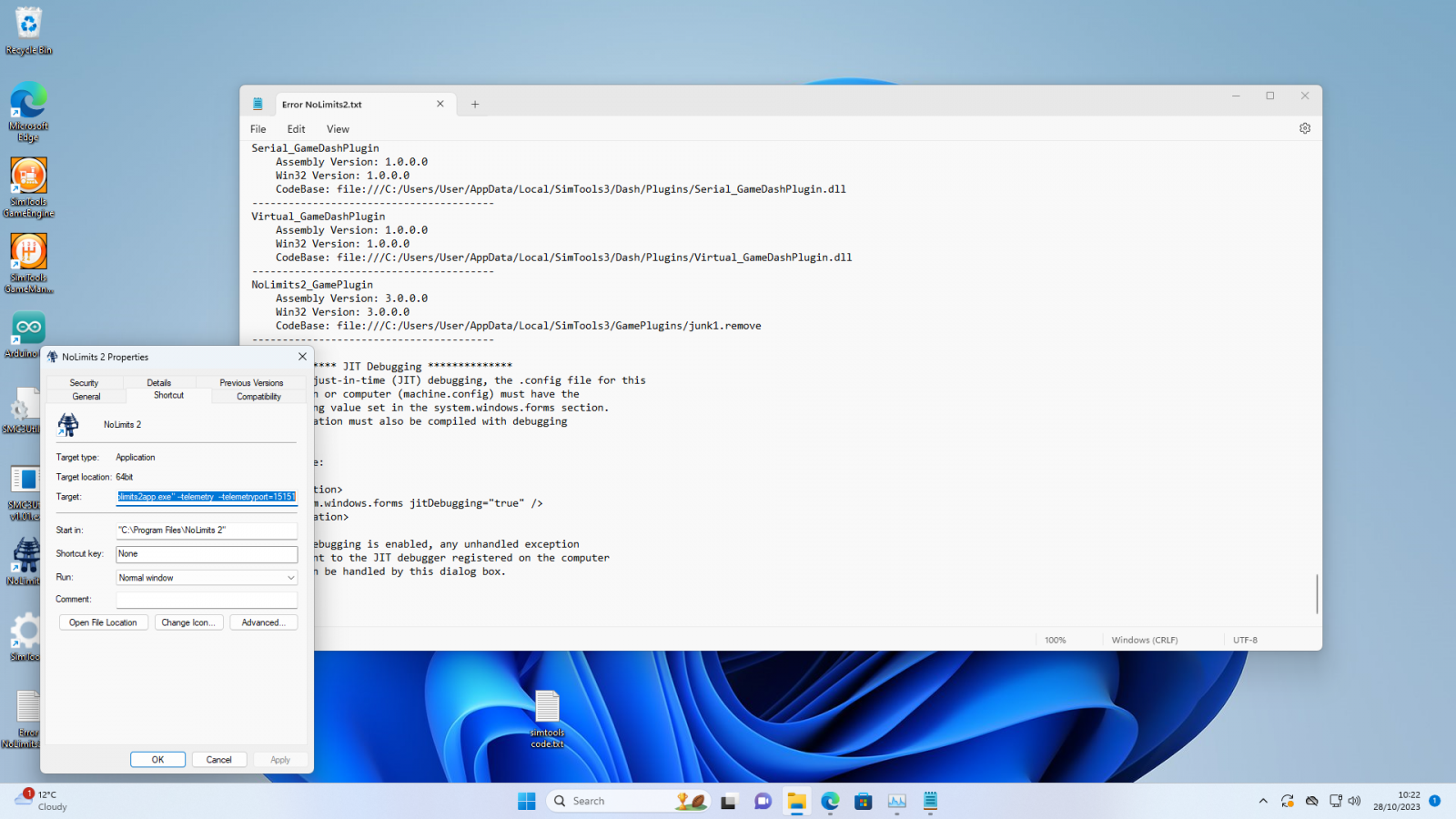Screen dimensions: 1456x819
Task: Click Cancel in NoLimits 2 Properties
Action: pyautogui.click(x=219, y=760)
